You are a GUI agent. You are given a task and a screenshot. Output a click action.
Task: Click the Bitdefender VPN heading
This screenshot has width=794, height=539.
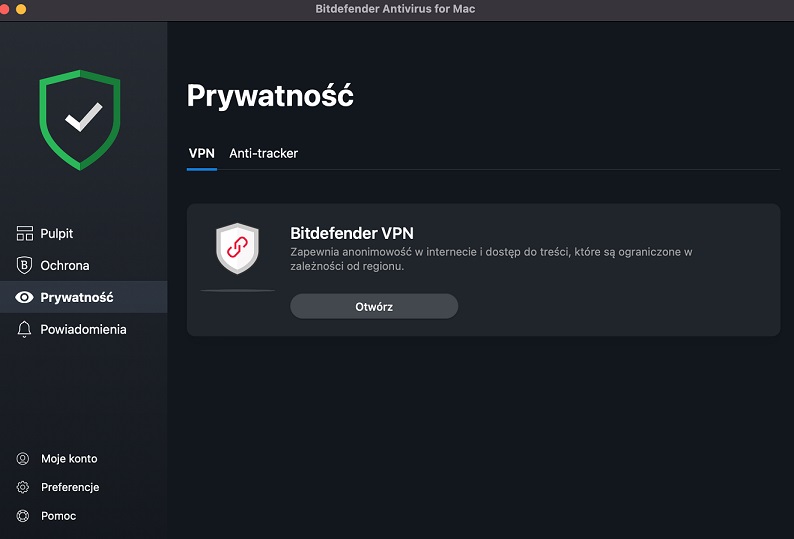coord(352,233)
